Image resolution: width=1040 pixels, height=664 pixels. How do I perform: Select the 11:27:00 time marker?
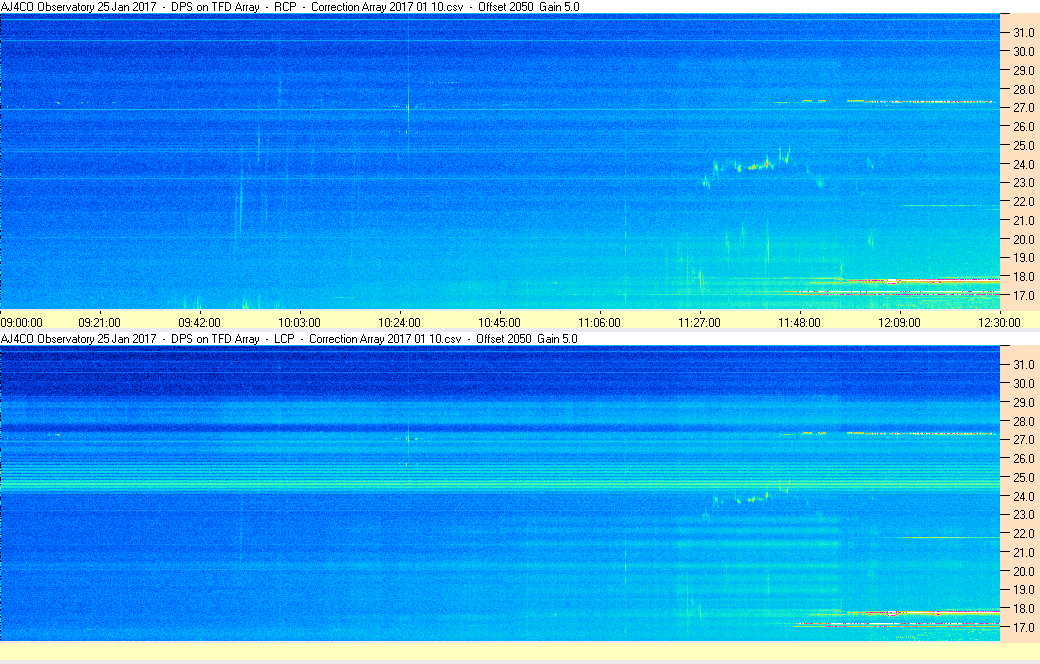click(699, 323)
